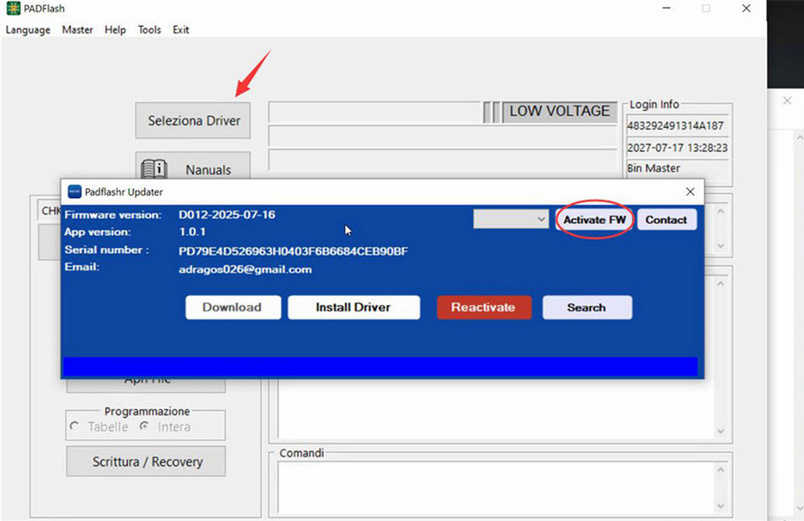This screenshot has width=804, height=521.
Task: Click the Seleziona Driver button
Action: (193, 121)
